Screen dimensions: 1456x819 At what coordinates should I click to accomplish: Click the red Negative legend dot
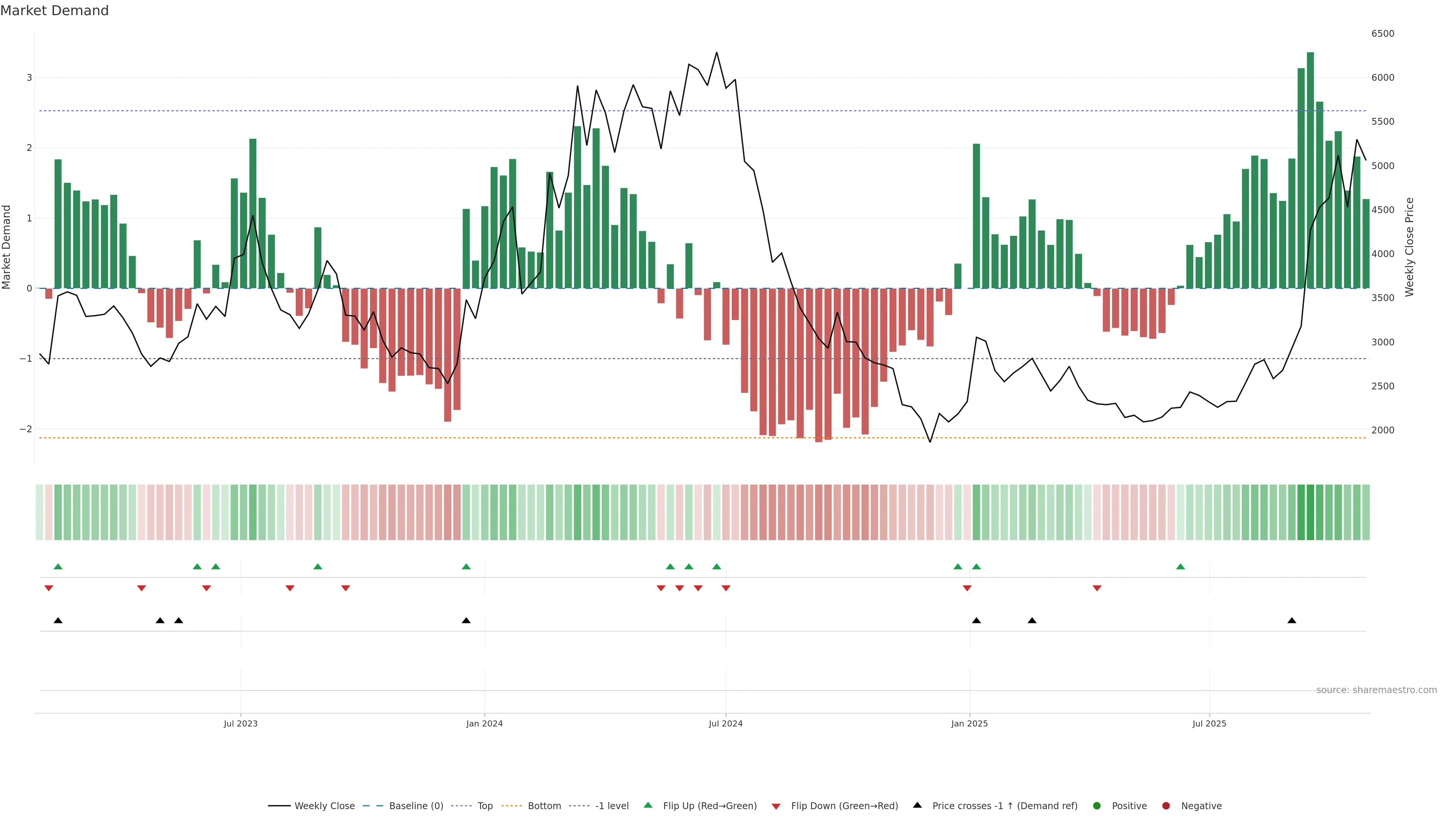click(x=1166, y=806)
